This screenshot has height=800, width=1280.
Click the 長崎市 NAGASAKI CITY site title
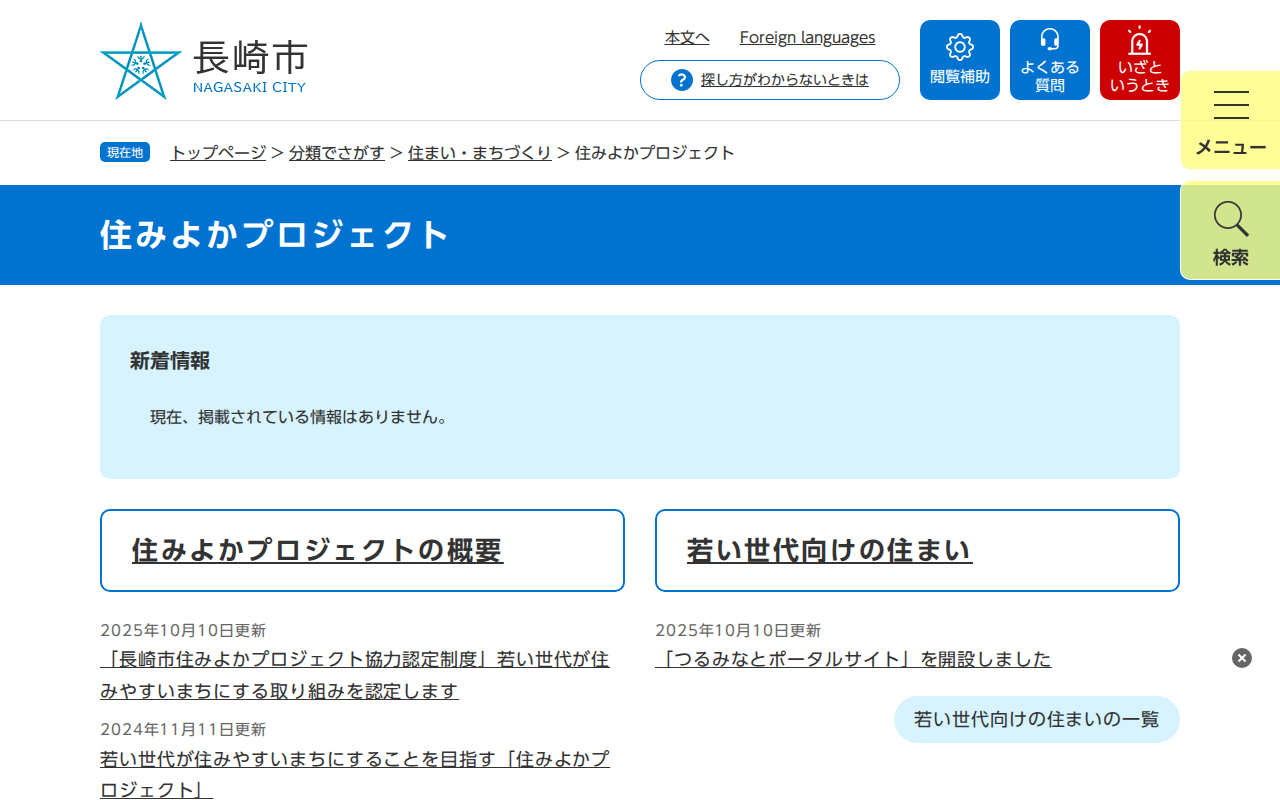point(250,65)
